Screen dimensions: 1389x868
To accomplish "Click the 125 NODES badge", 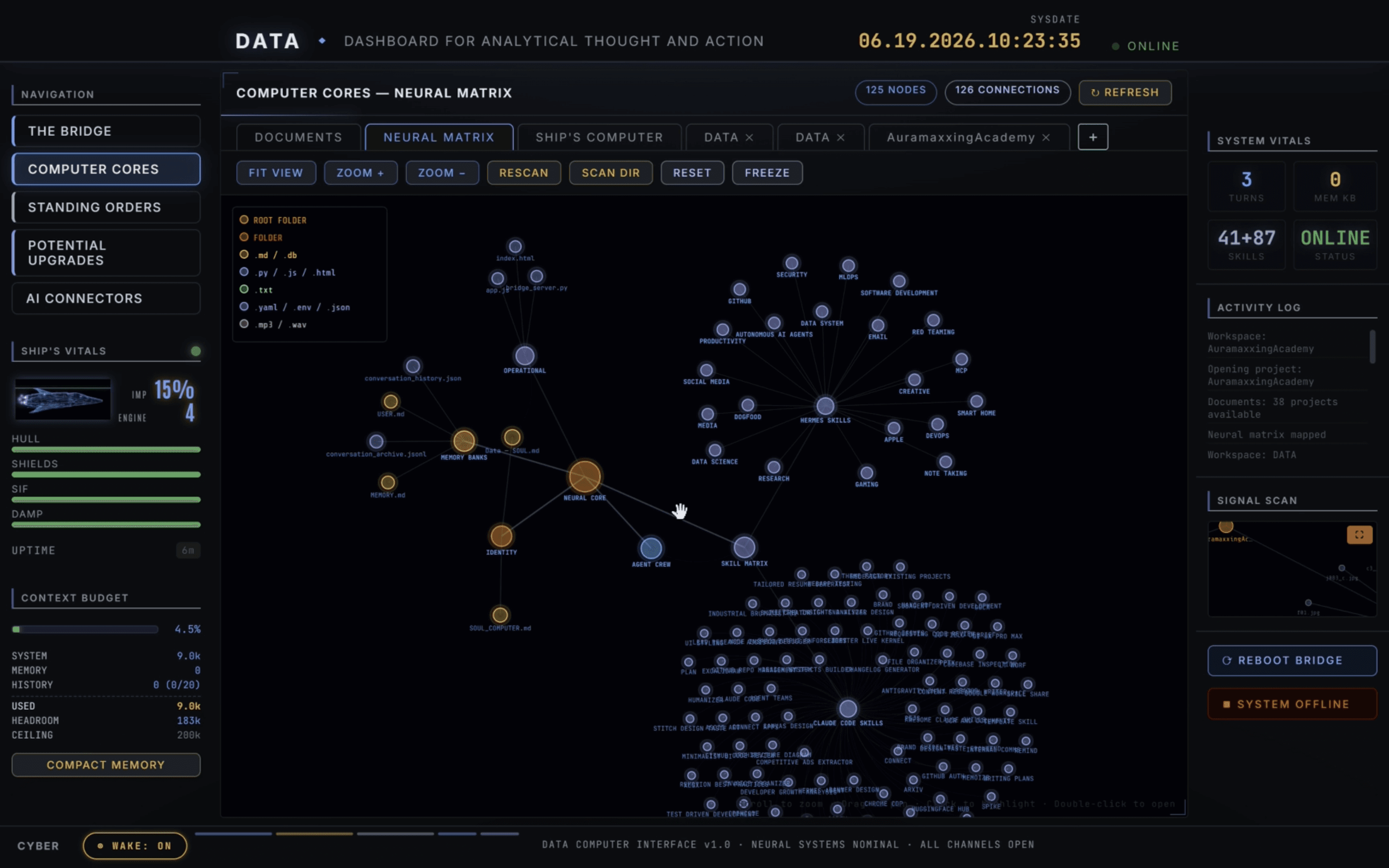I will point(896,93).
